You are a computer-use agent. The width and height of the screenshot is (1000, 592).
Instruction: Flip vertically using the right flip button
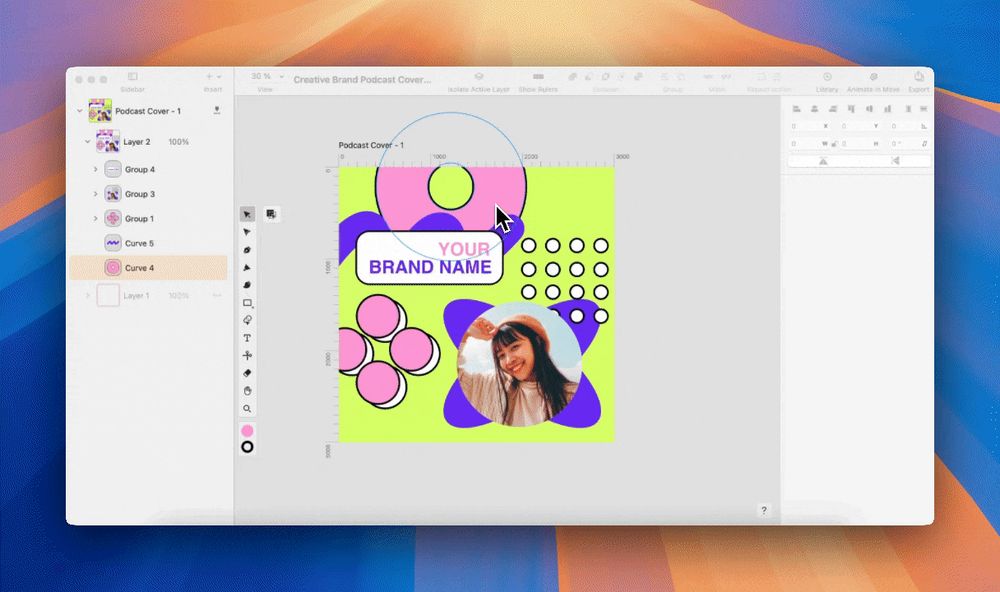tap(895, 161)
